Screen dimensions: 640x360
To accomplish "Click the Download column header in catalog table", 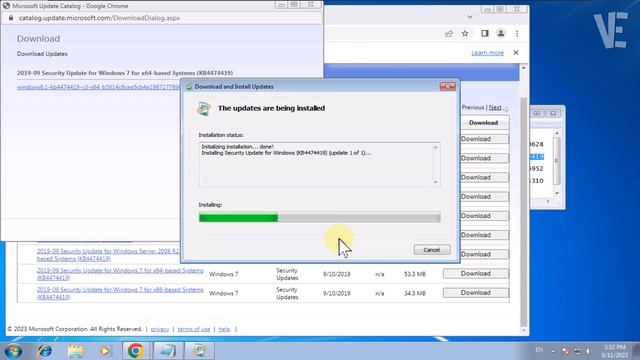I will tap(483, 123).
